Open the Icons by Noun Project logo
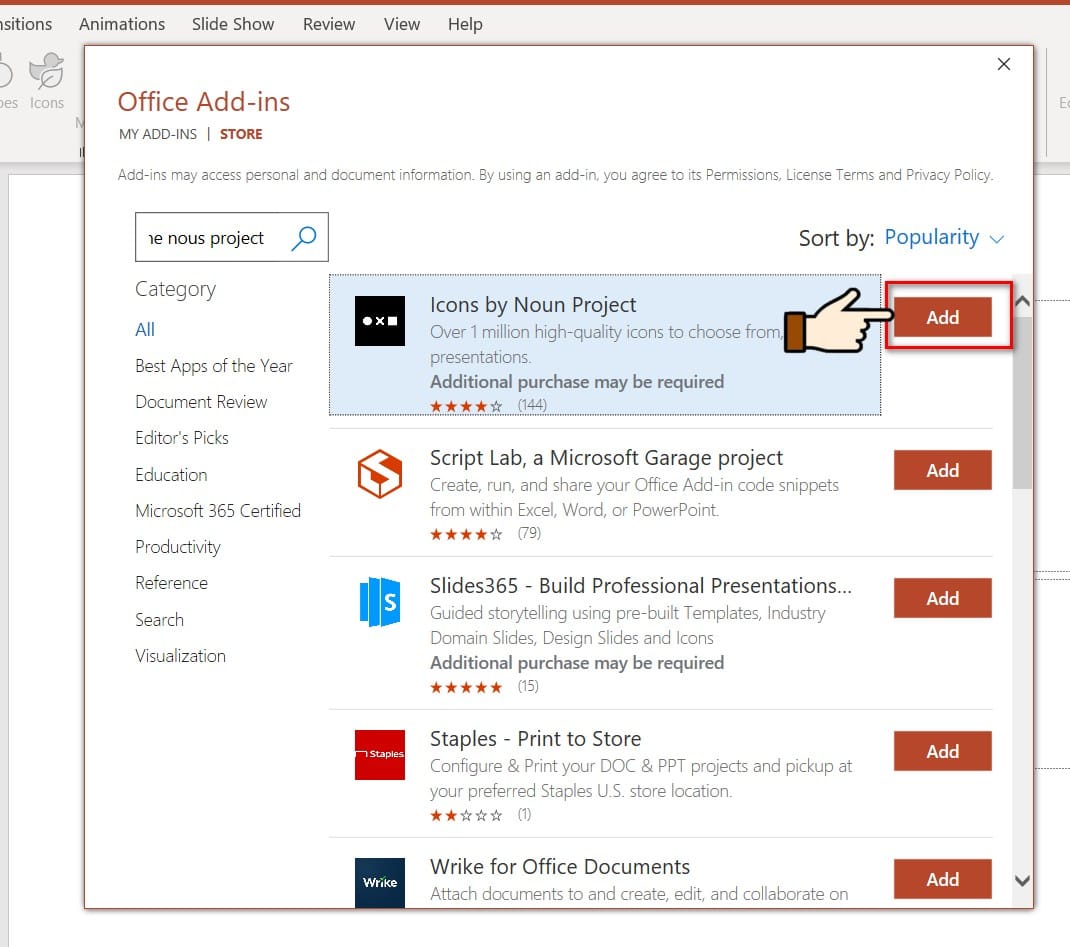The image size is (1070, 947). (379, 321)
